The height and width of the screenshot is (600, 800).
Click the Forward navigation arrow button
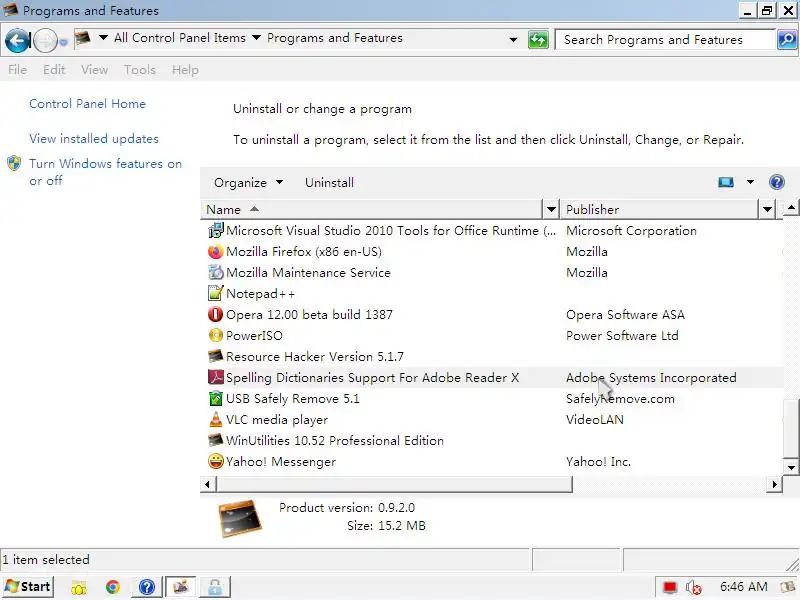click(x=45, y=40)
